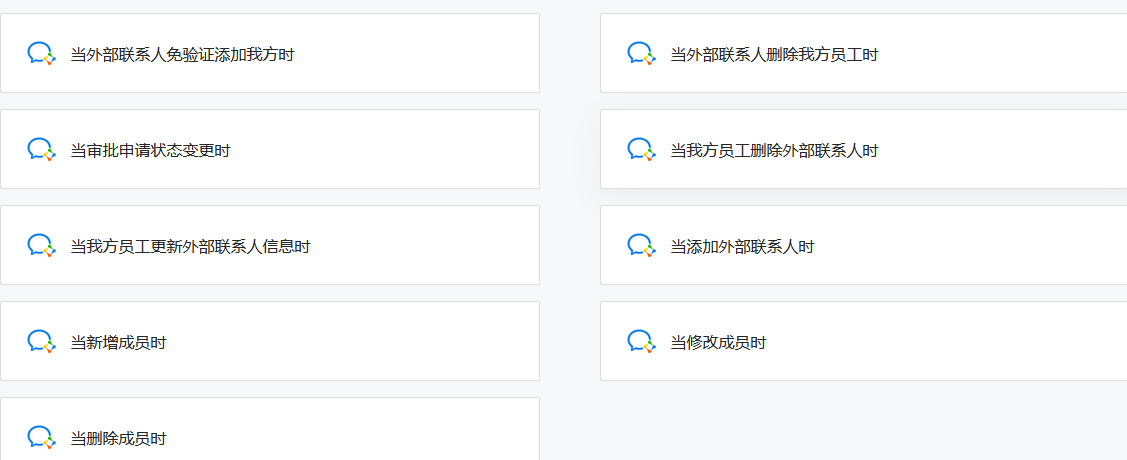This screenshot has height=460, width=1127.
Task: Select the 当添加外部联系人时 trigger text
Action: [x=742, y=247]
